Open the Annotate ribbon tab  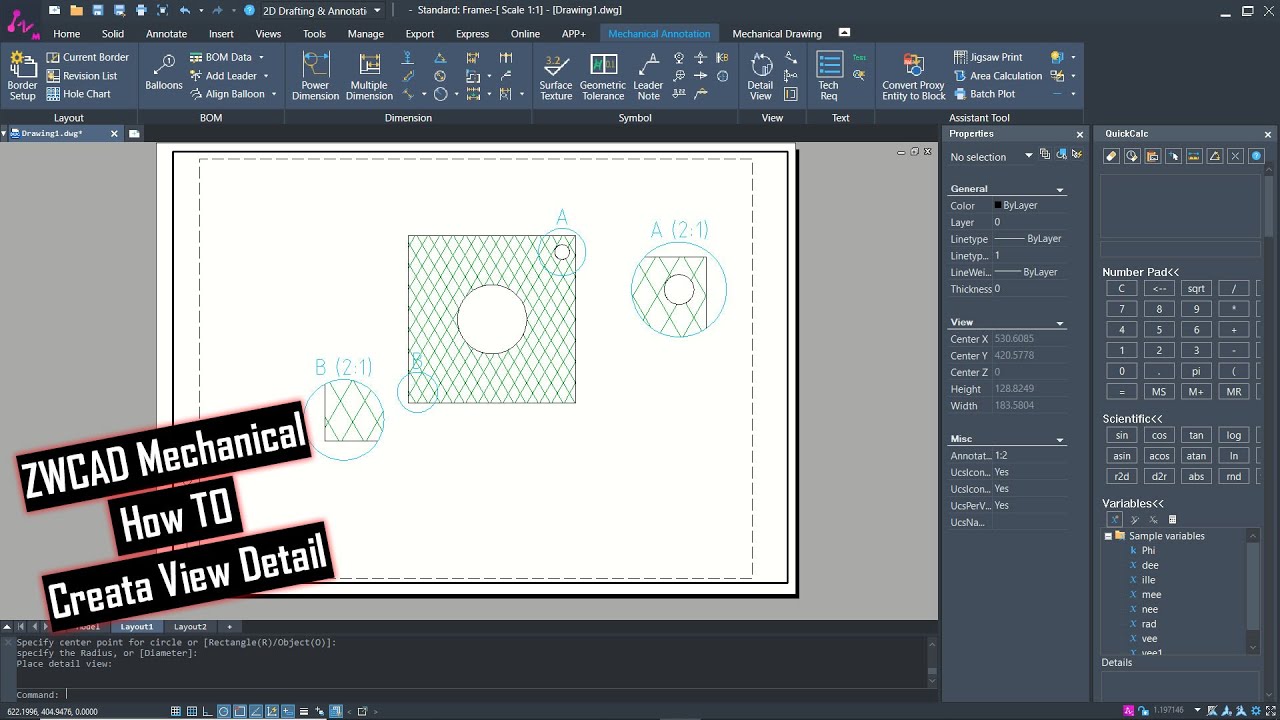[x=166, y=34]
